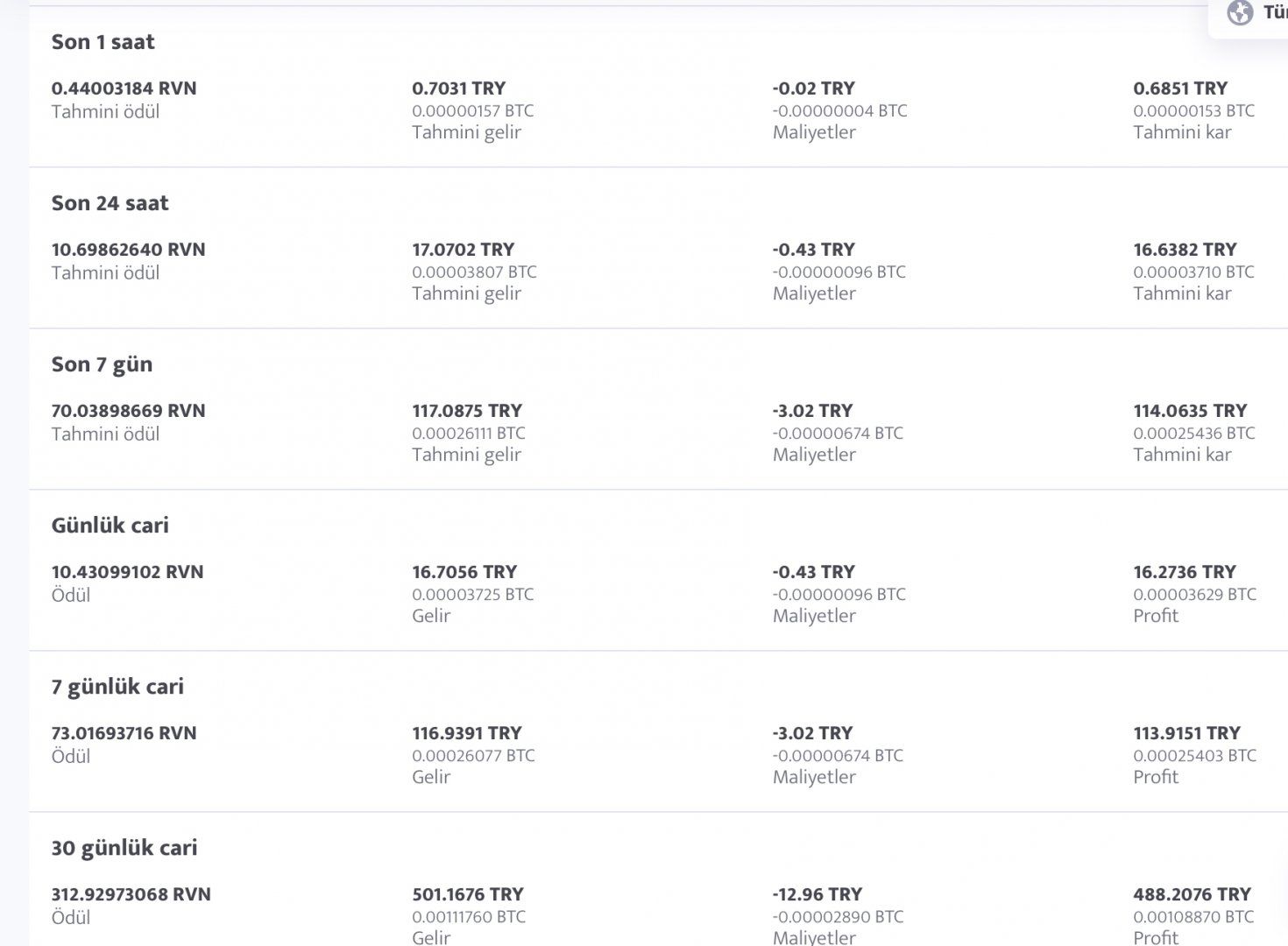Click the 0.44003184 RVN reward value
Screen dimensions: 1288x946
coord(124,88)
